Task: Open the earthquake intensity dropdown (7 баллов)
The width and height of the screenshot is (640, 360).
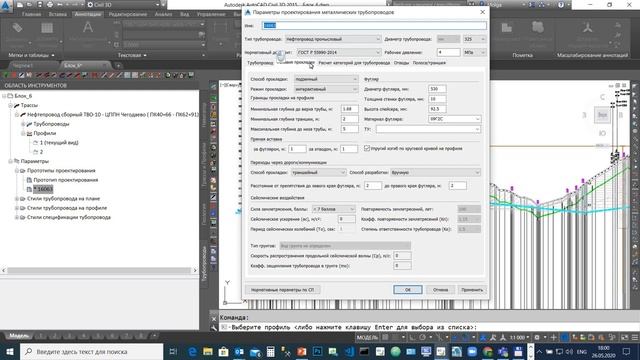Action: coord(333,209)
